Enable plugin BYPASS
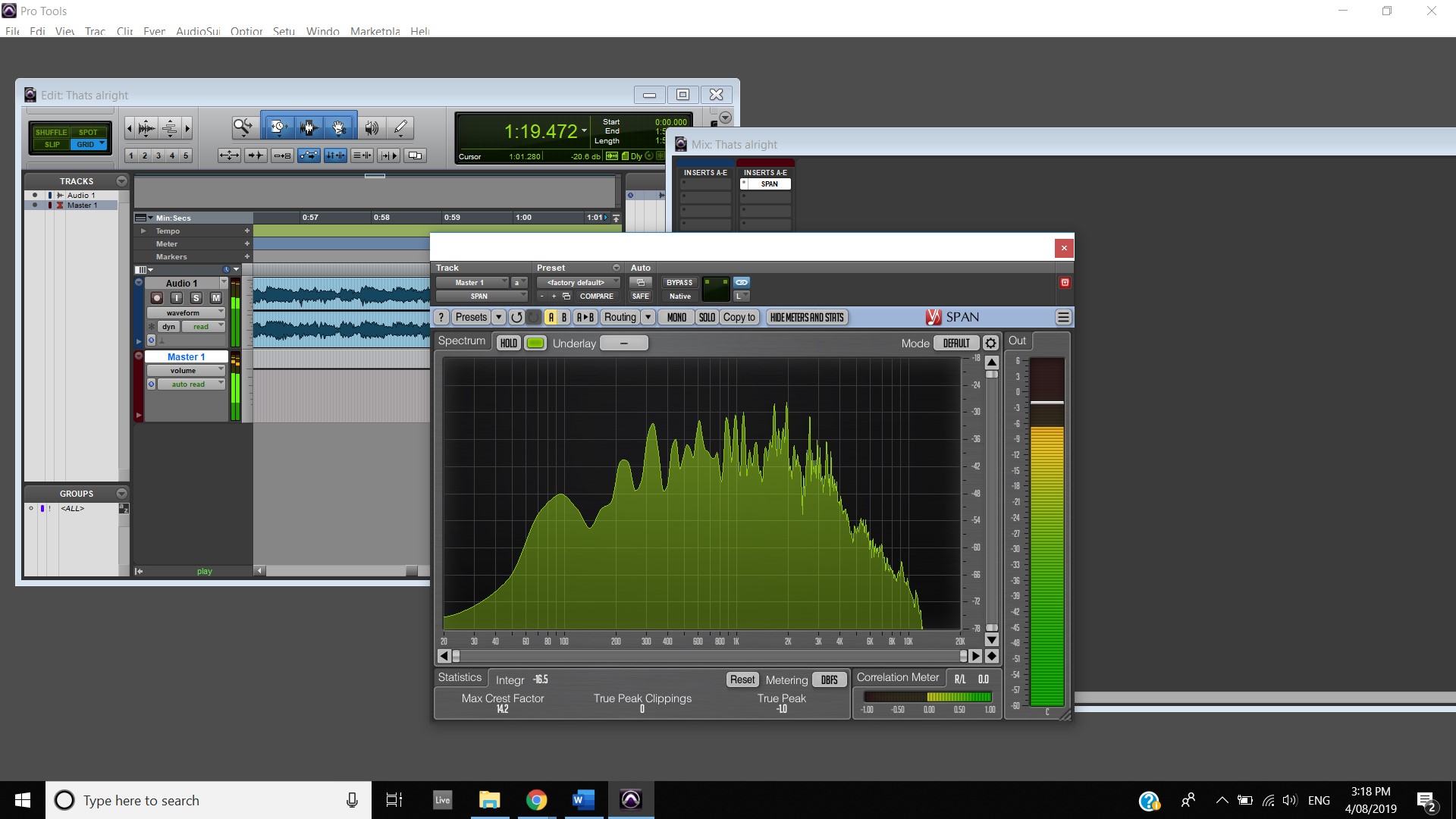The width and height of the screenshot is (1456, 819). [679, 282]
